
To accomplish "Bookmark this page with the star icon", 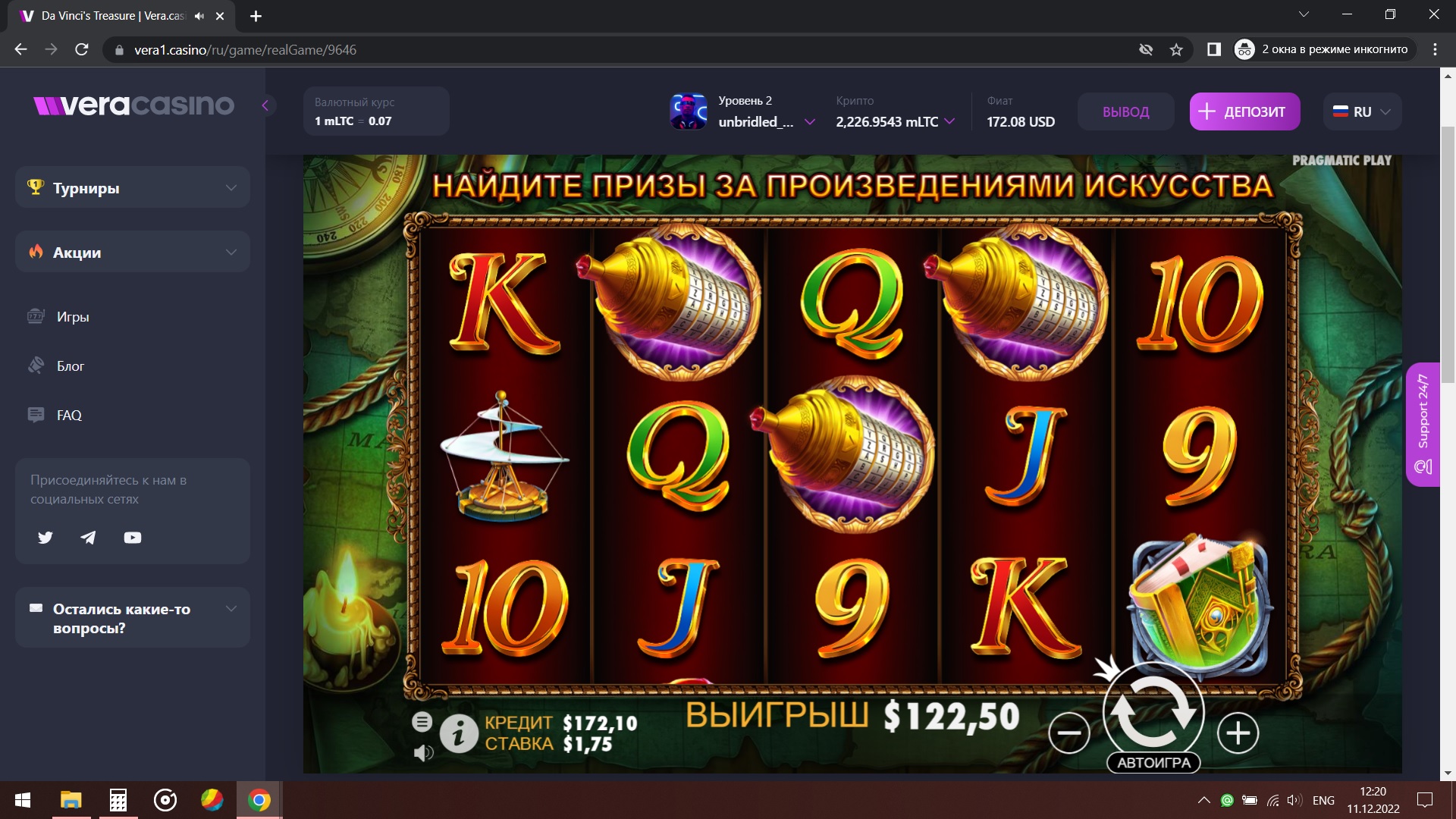I will [x=1176, y=50].
